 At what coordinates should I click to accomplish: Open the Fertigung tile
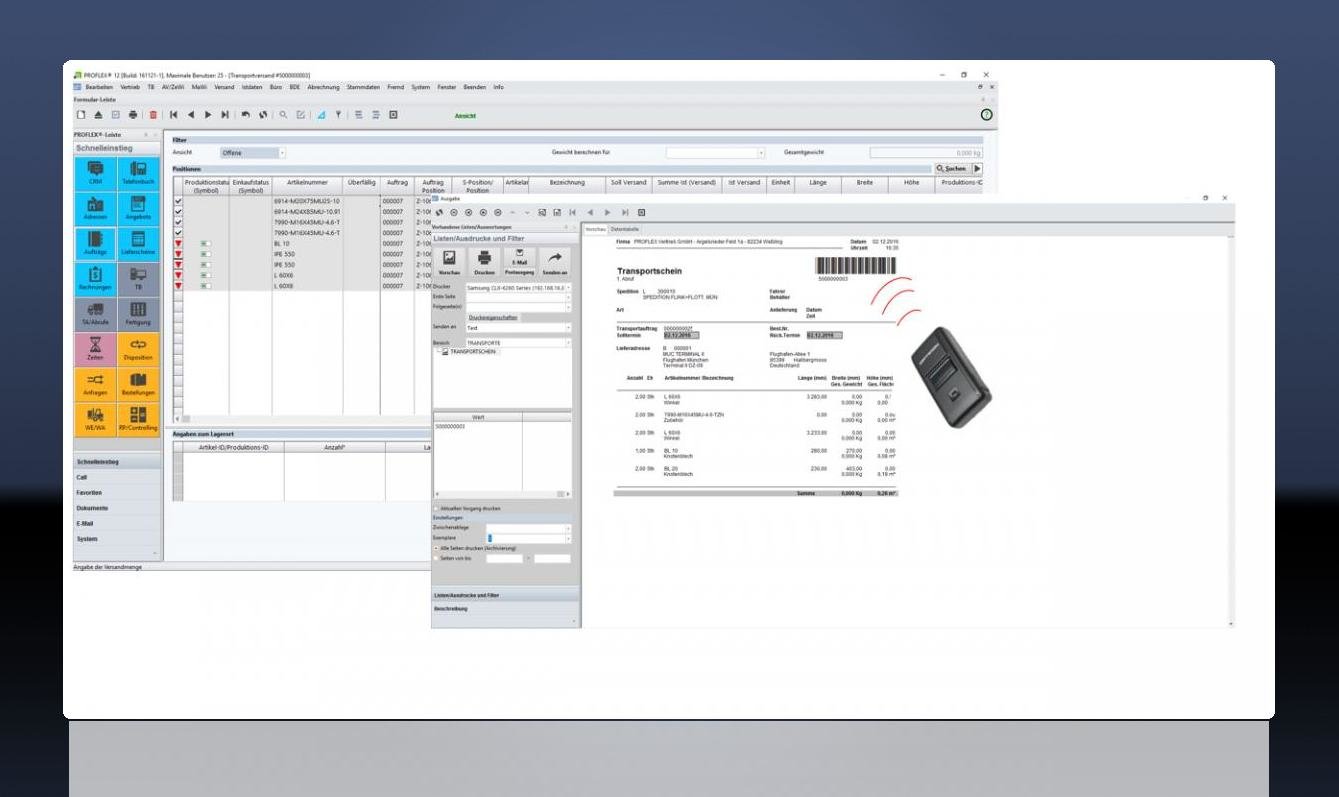(138, 314)
